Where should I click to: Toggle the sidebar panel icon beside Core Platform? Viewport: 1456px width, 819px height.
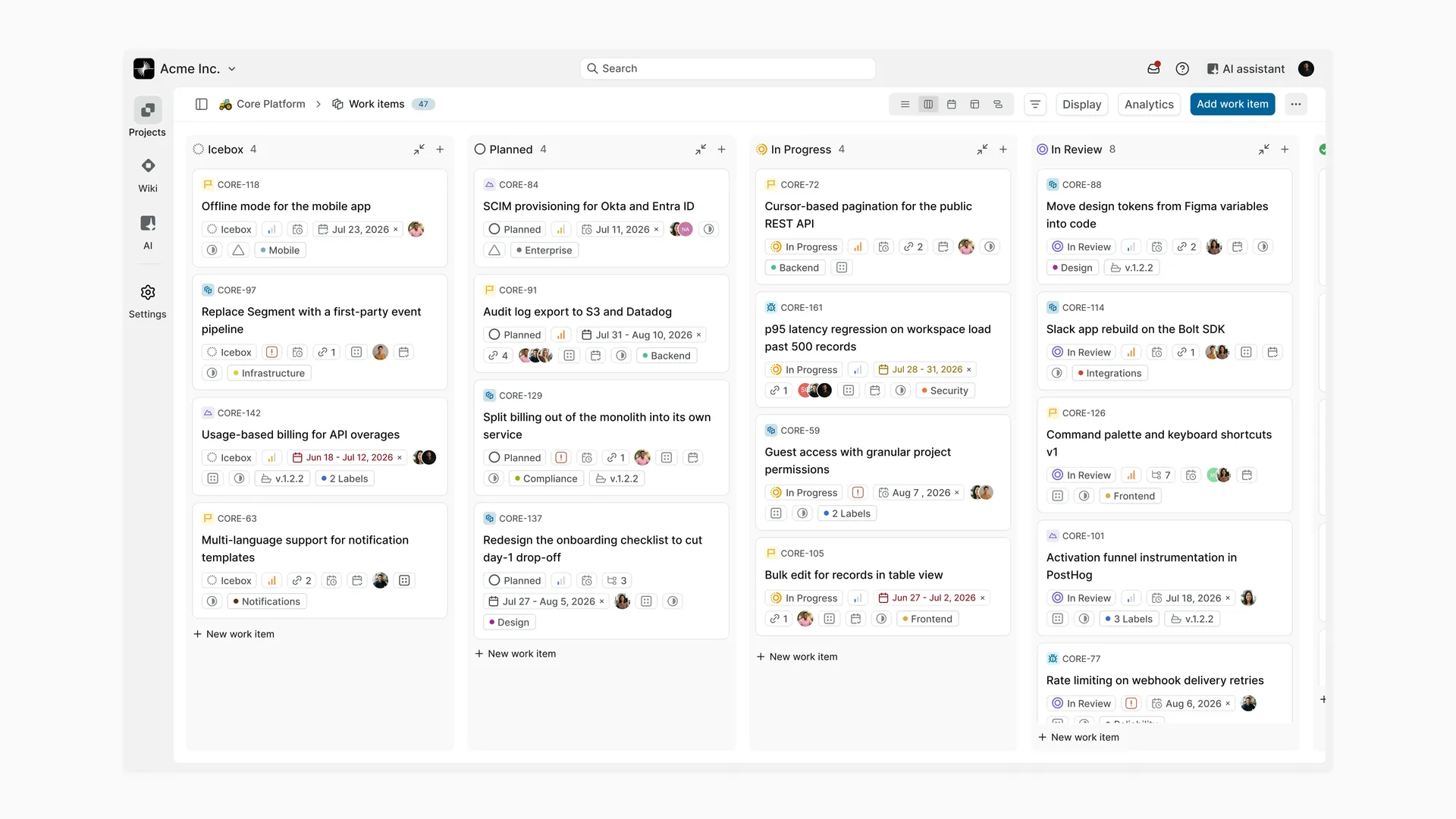(x=202, y=104)
